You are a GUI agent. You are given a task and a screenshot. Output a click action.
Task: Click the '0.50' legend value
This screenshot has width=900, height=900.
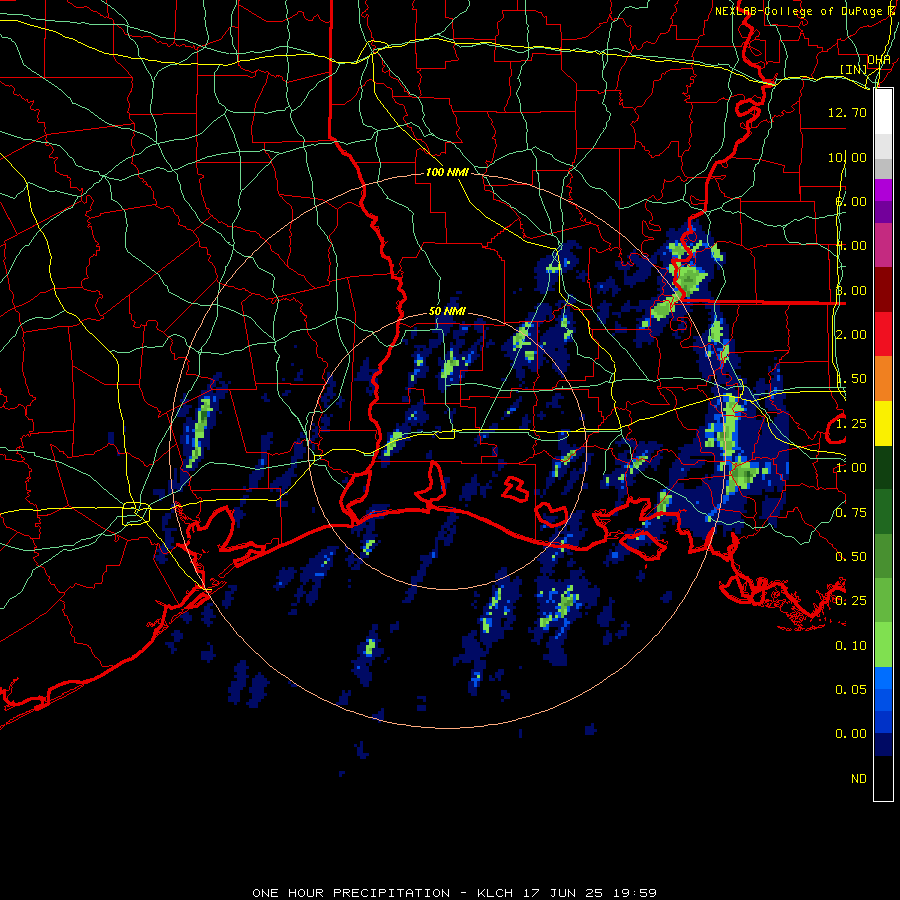tap(851, 557)
